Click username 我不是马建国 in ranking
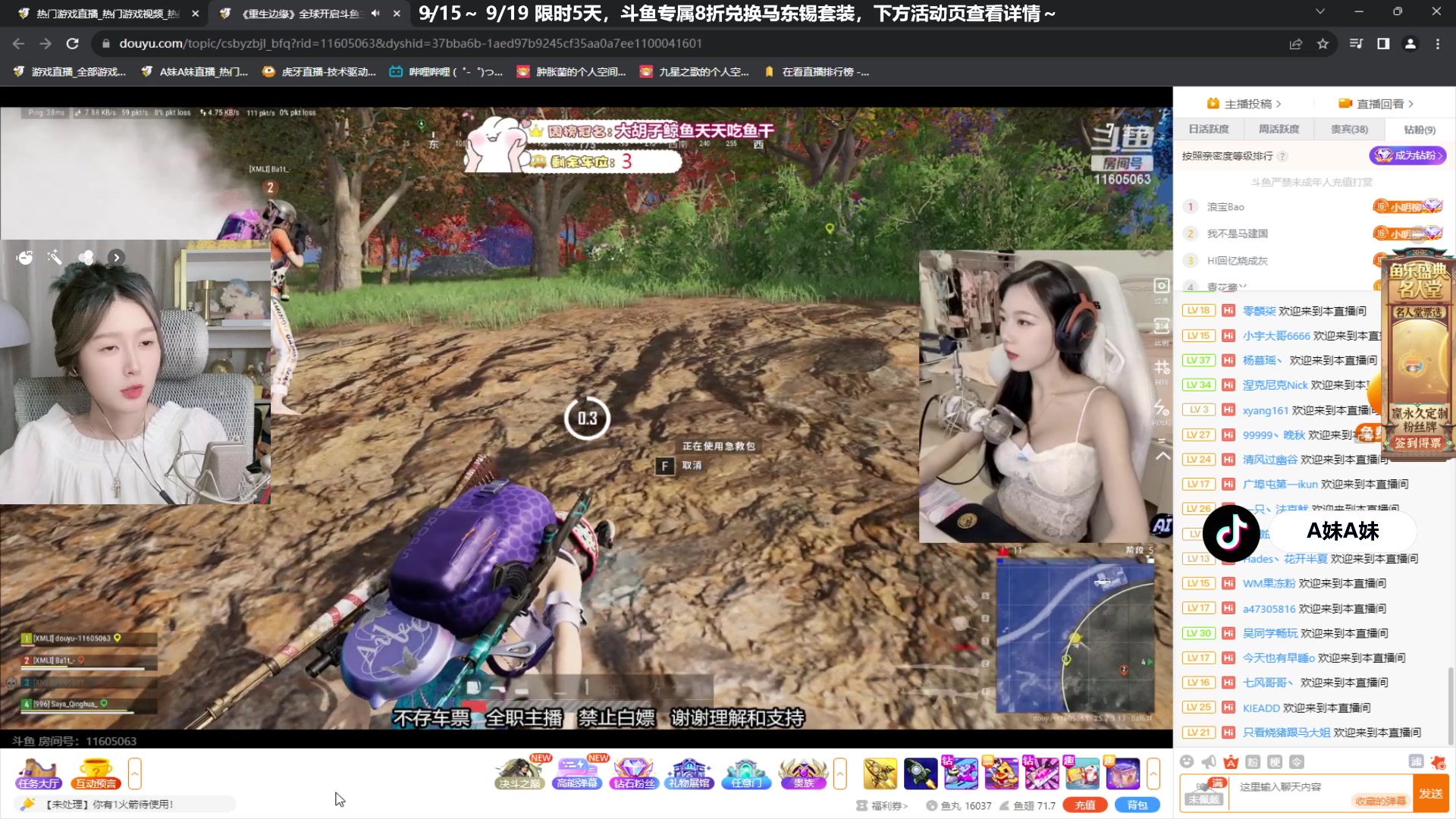1456x819 pixels. tap(1238, 234)
